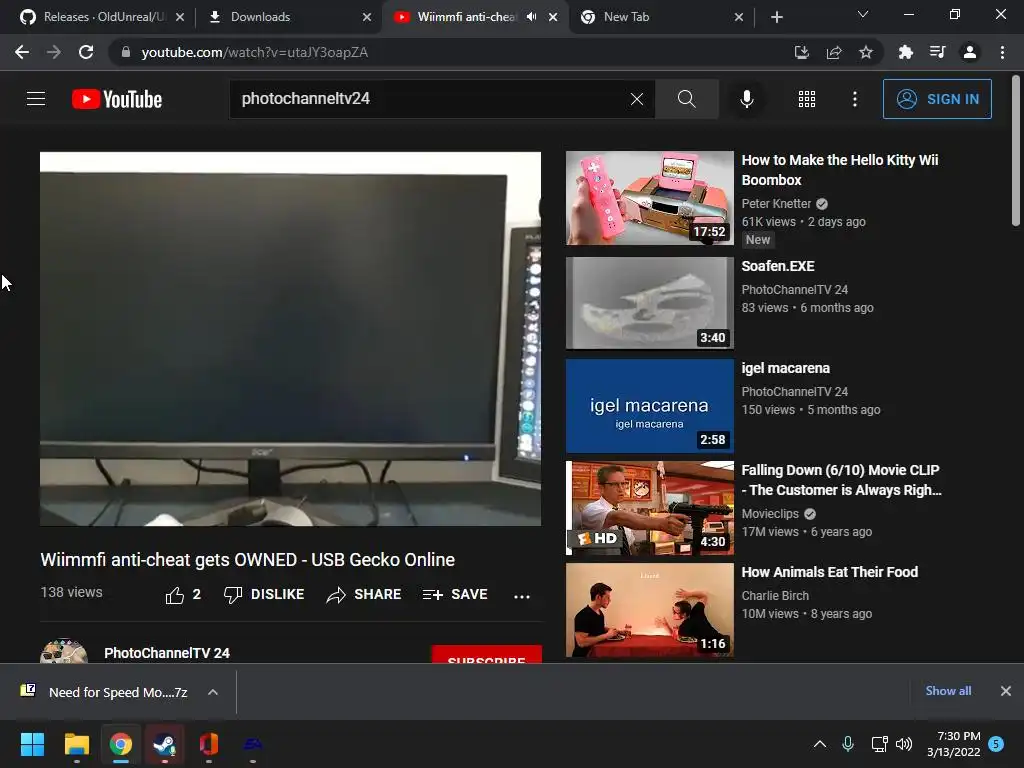Click the Movieclips channel name
Screen dimensions: 1024x768
tap(770, 514)
